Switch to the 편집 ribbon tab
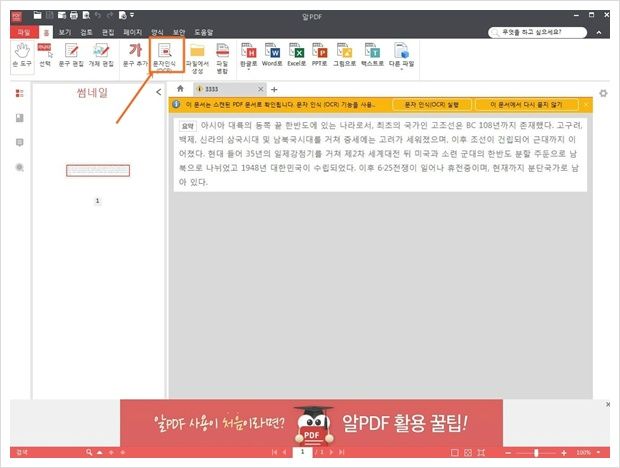Viewport: 620px width, 468px height. pyautogui.click(x=108, y=32)
